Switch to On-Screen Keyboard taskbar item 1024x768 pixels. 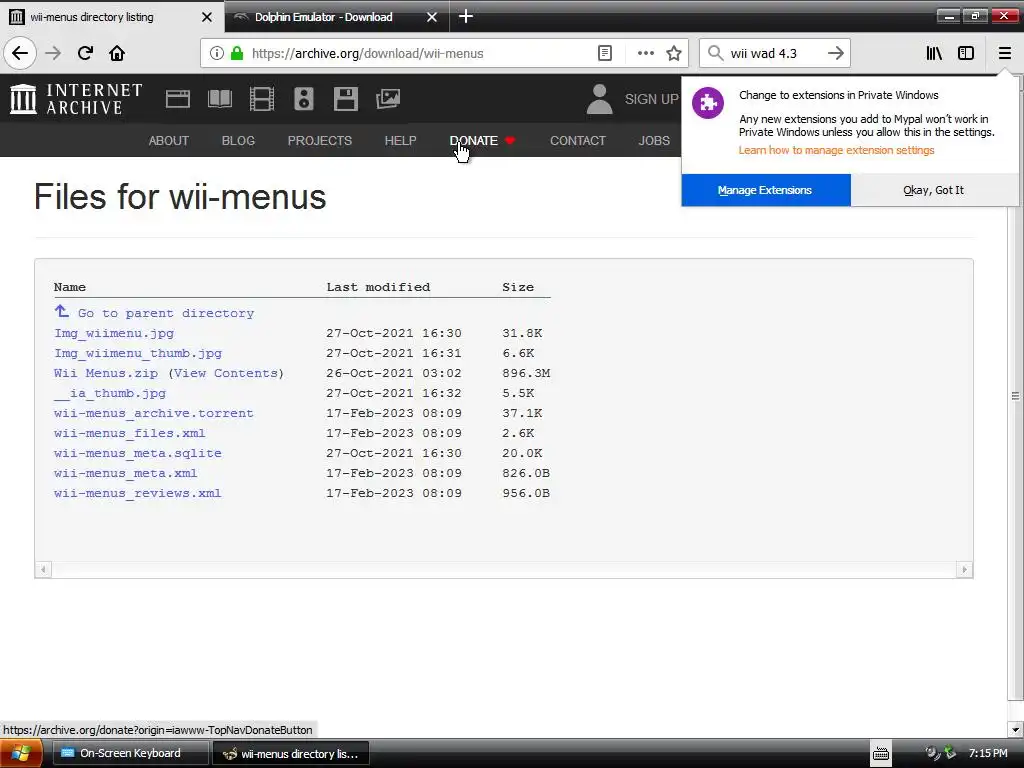[130, 753]
